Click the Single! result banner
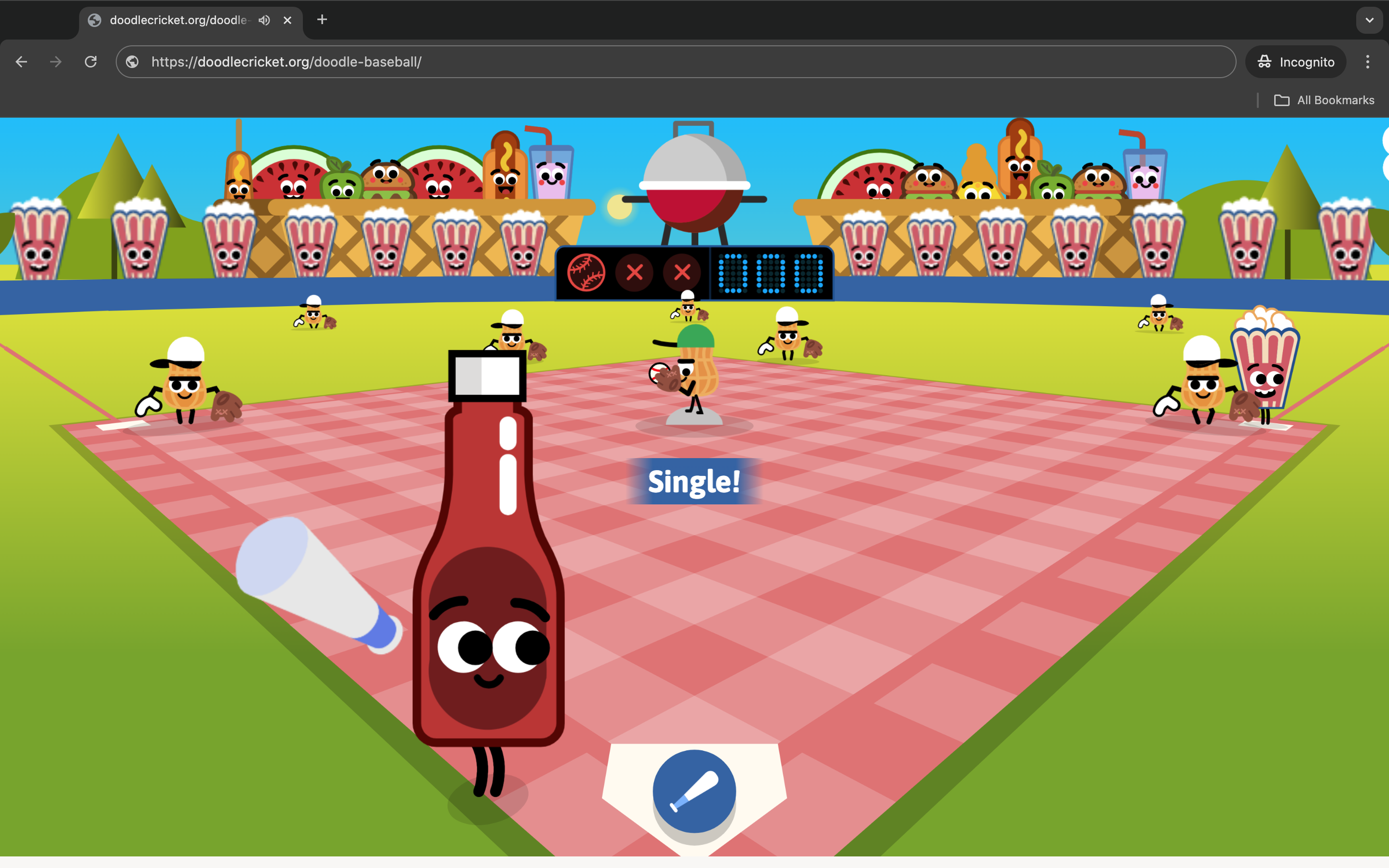 point(694,482)
